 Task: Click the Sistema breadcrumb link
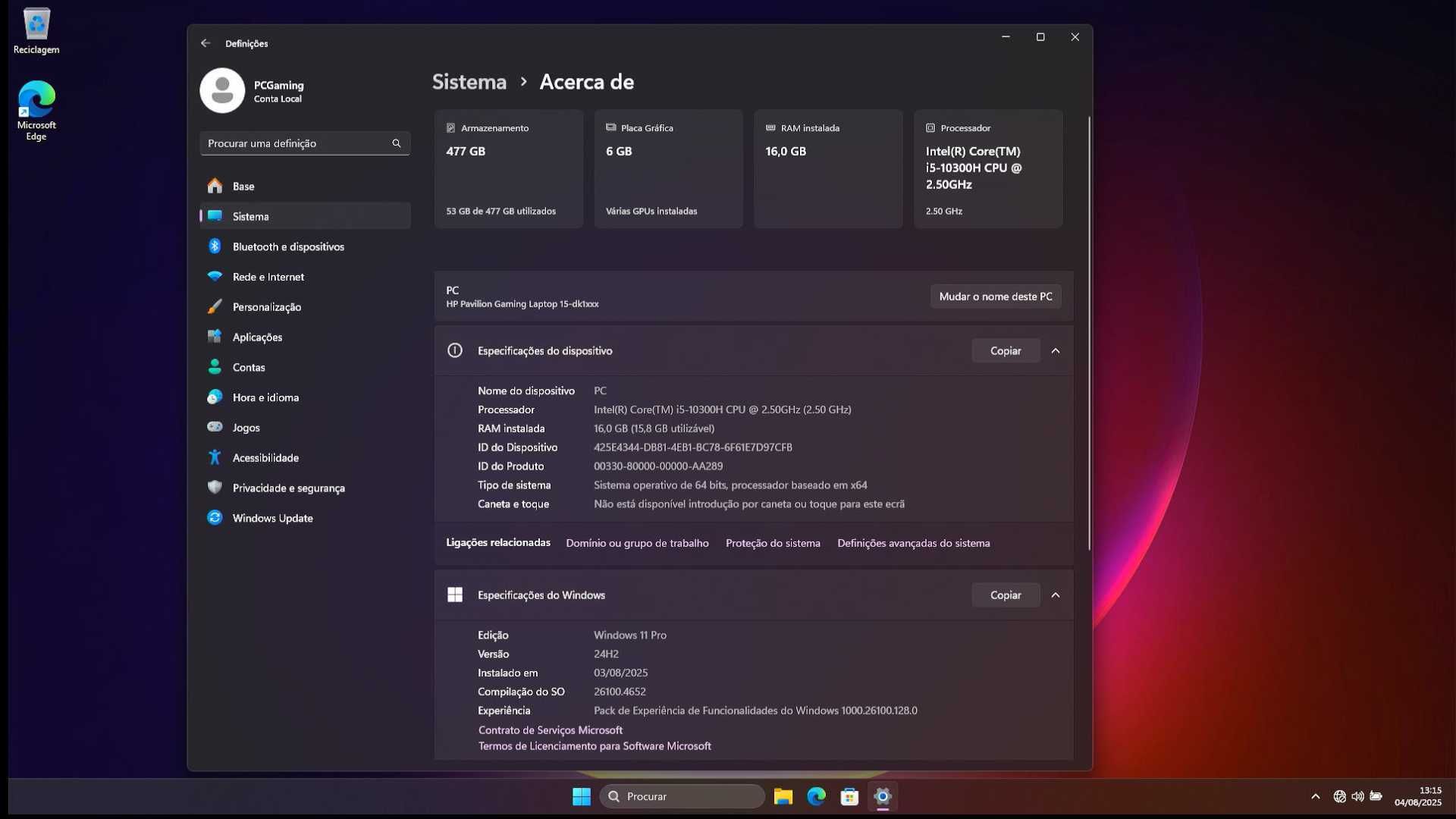point(469,82)
